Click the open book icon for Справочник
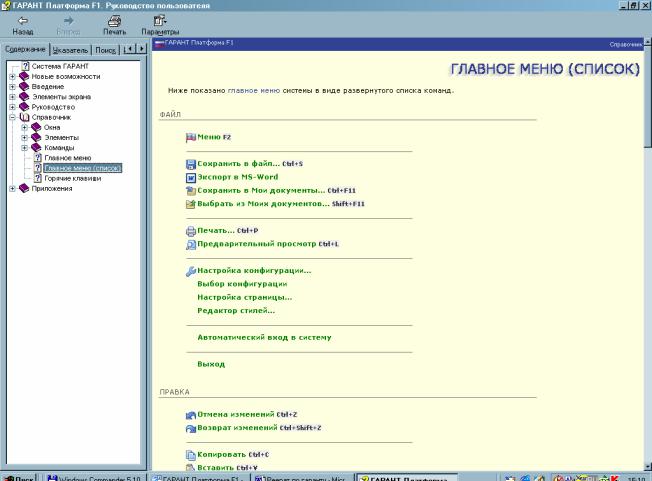The height and width of the screenshot is (481, 652). [x=24, y=117]
